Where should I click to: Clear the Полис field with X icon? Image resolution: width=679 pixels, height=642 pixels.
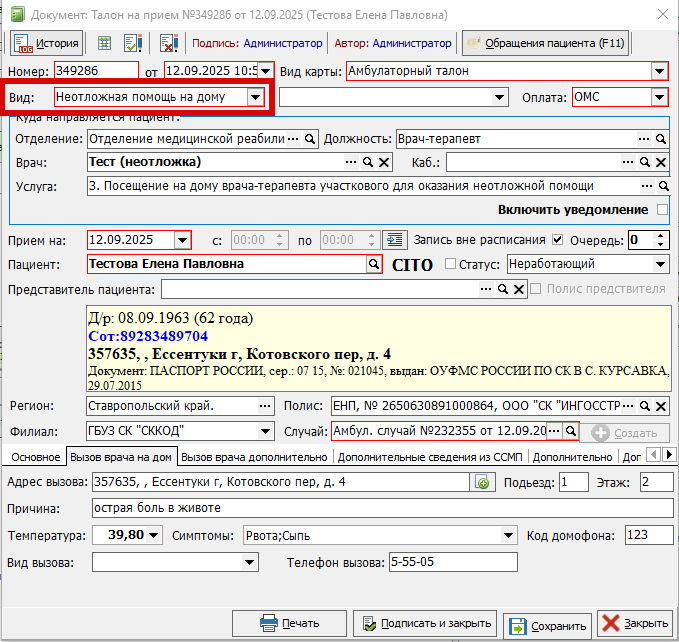click(661, 407)
